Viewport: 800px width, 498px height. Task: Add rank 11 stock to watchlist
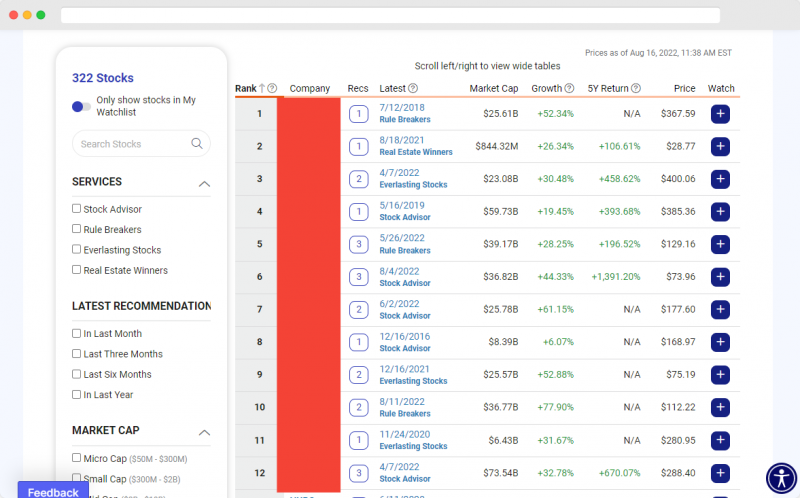click(x=720, y=440)
